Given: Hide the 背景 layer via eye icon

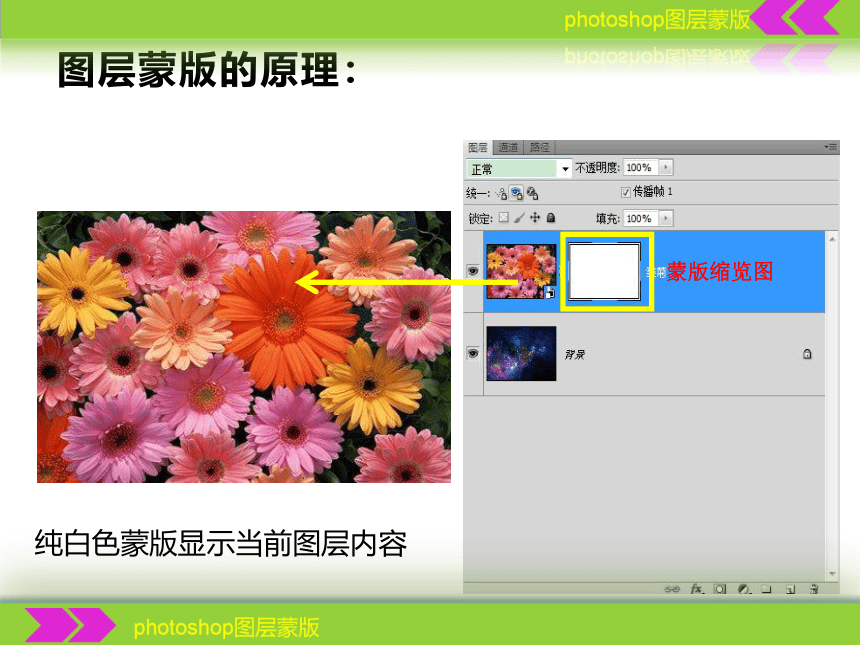Looking at the screenshot, I should pyautogui.click(x=473, y=353).
